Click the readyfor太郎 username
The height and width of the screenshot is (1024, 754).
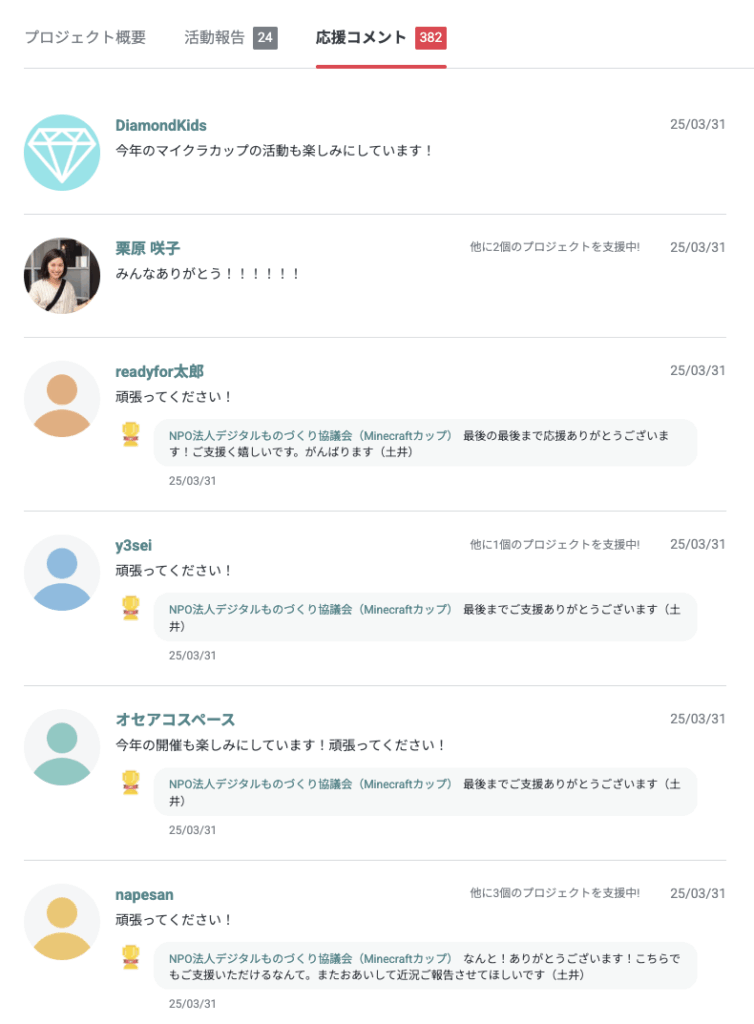160,371
